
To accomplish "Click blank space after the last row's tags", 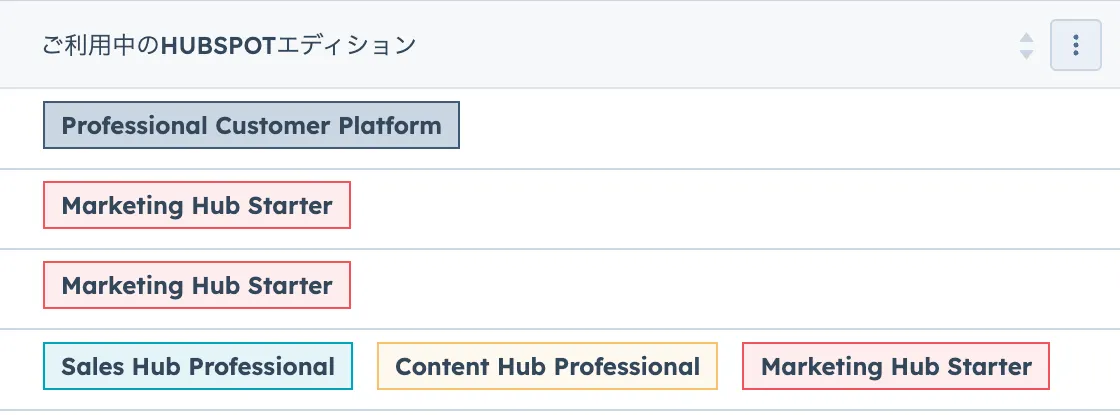I will coord(1083,367).
